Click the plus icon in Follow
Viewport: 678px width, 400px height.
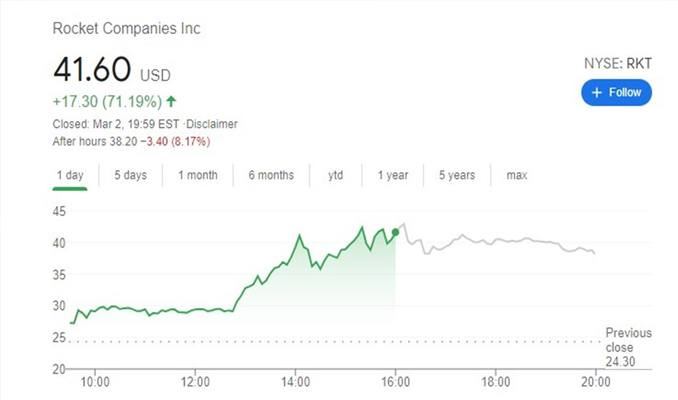(597, 92)
